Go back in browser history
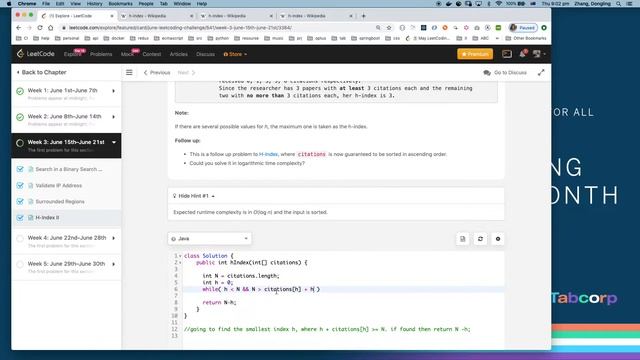Image resolution: width=640 pixels, height=360 pixels. tap(18, 28)
